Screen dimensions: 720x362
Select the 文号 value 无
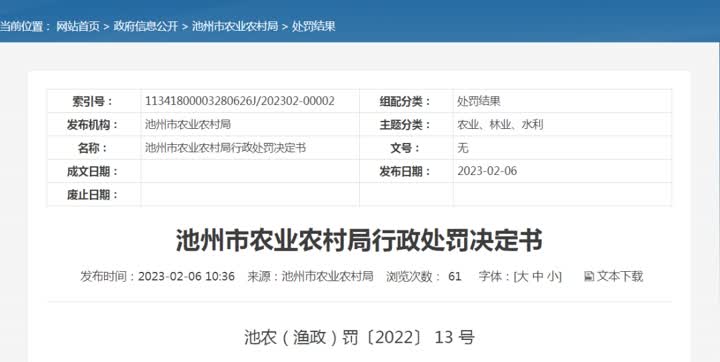click(x=463, y=148)
